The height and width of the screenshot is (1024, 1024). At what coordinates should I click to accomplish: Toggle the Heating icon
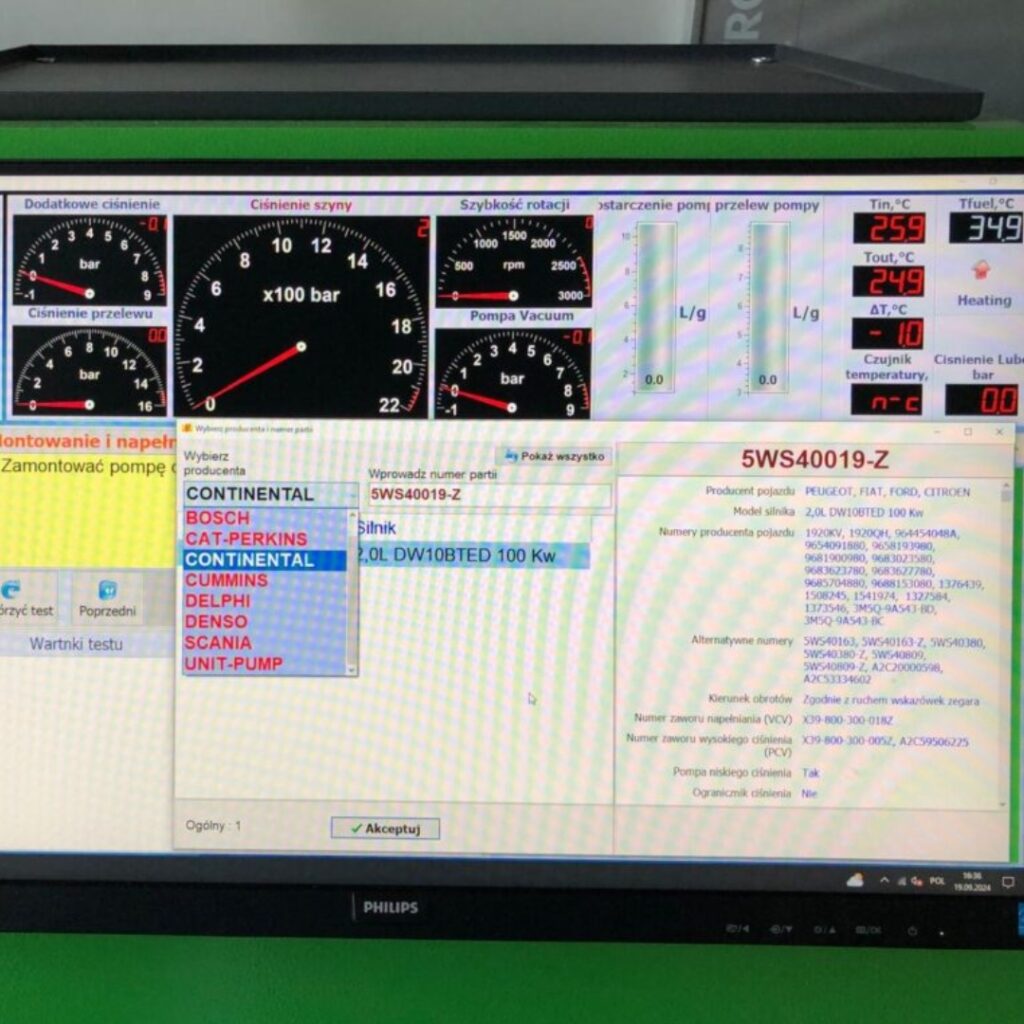point(982,270)
